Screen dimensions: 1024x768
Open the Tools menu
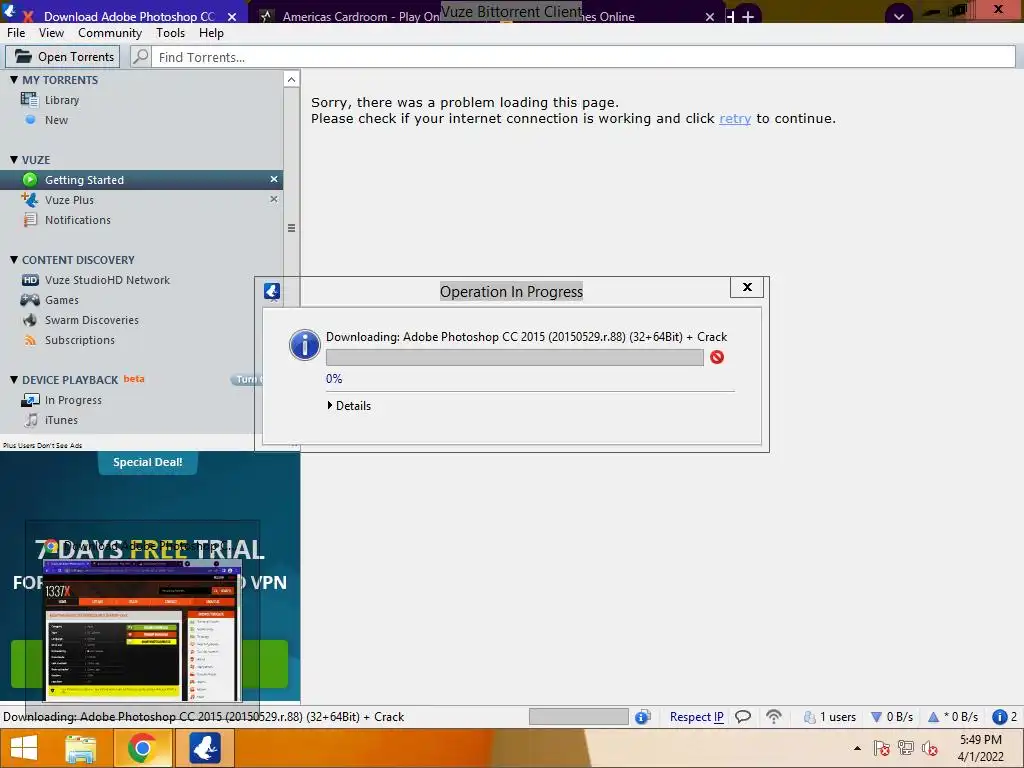pyautogui.click(x=170, y=33)
